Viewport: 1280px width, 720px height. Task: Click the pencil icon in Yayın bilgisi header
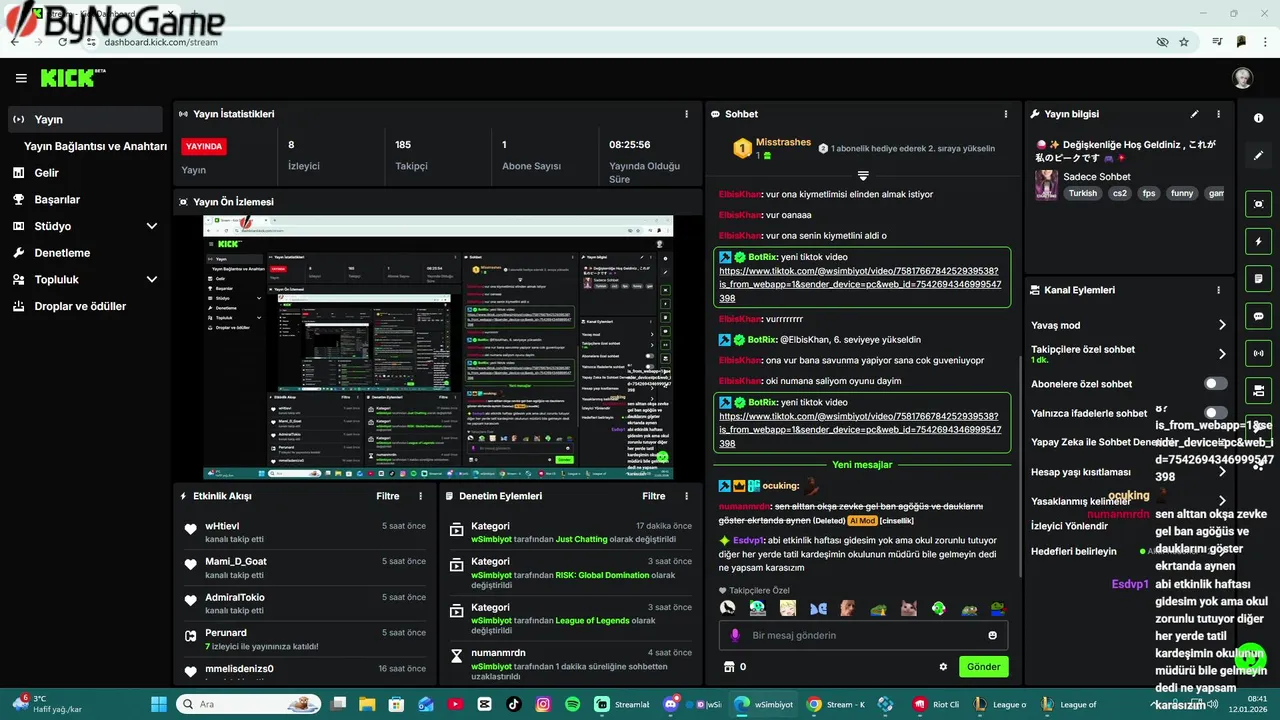[1194, 114]
